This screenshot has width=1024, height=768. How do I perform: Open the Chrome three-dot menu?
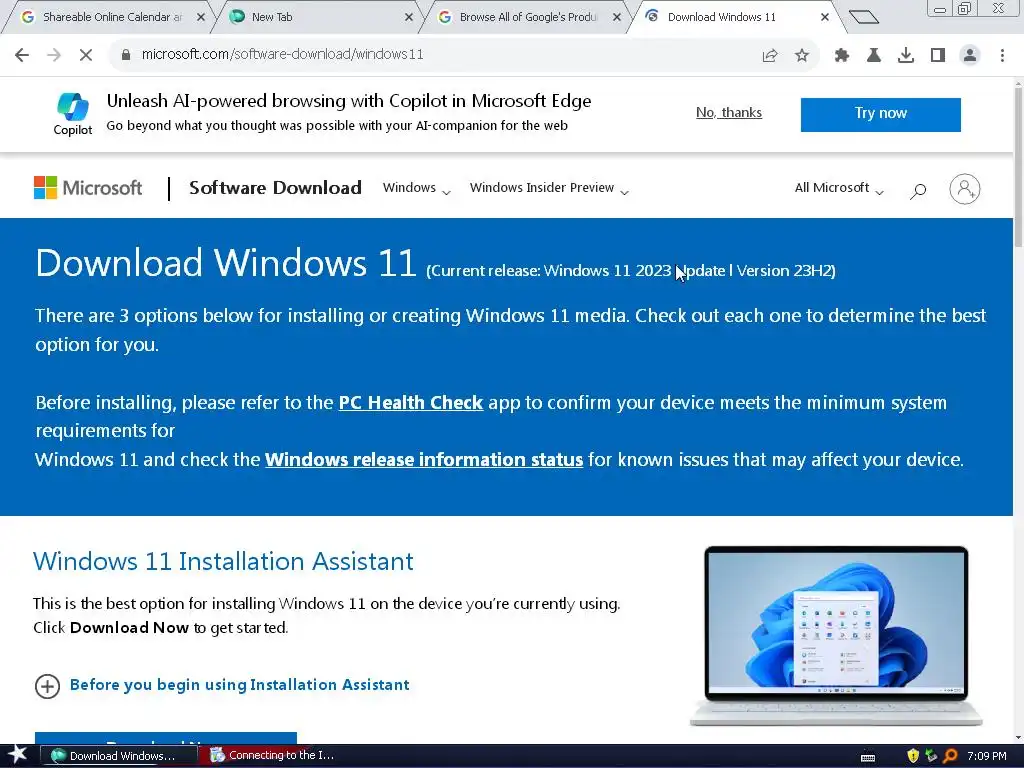click(1002, 56)
